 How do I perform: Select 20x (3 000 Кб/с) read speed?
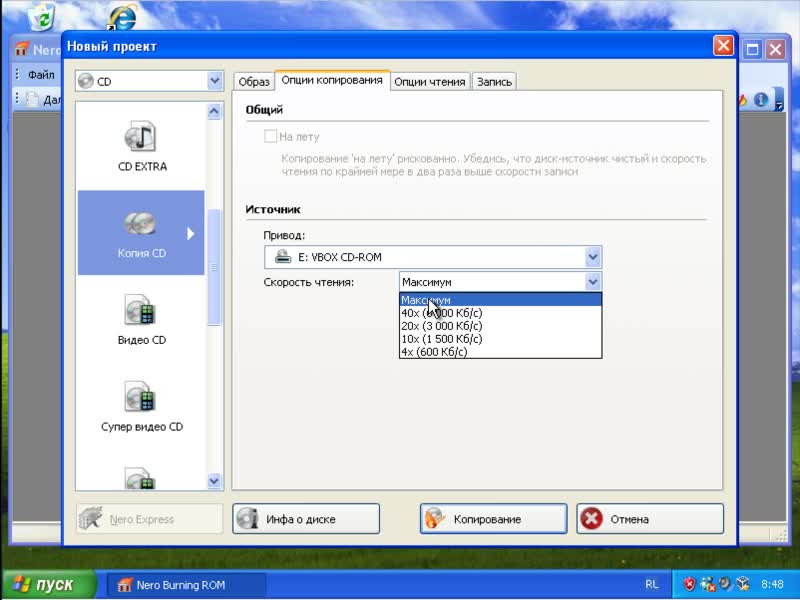click(501, 326)
